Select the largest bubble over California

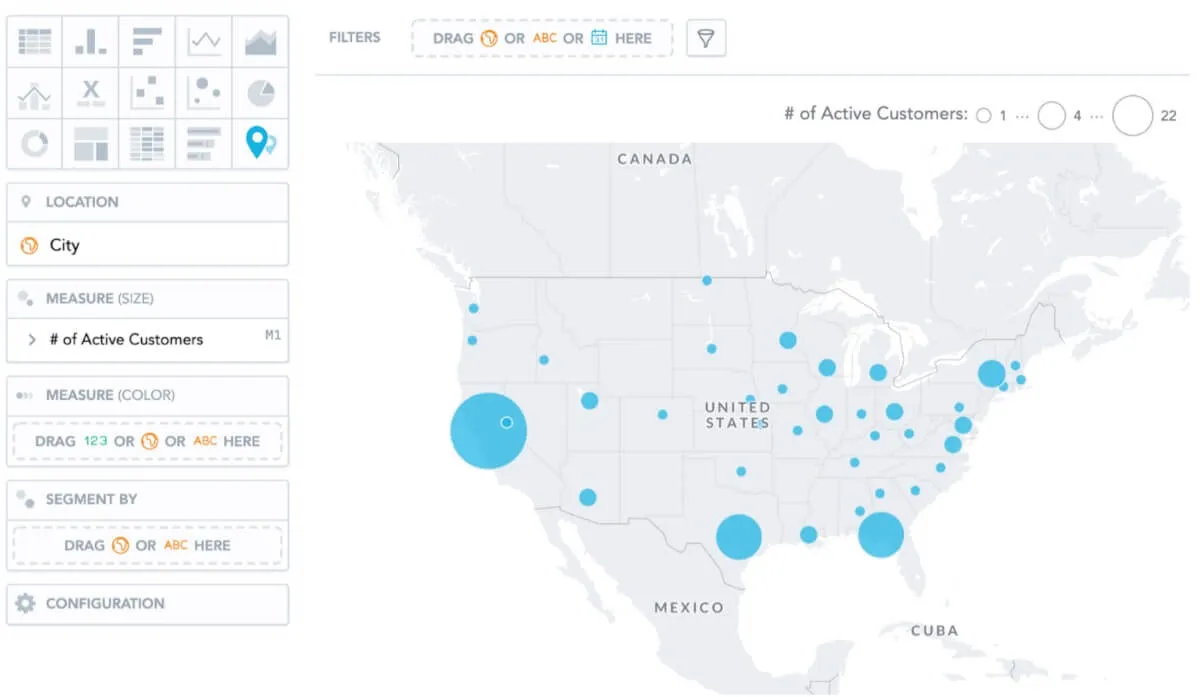tap(489, 430)
